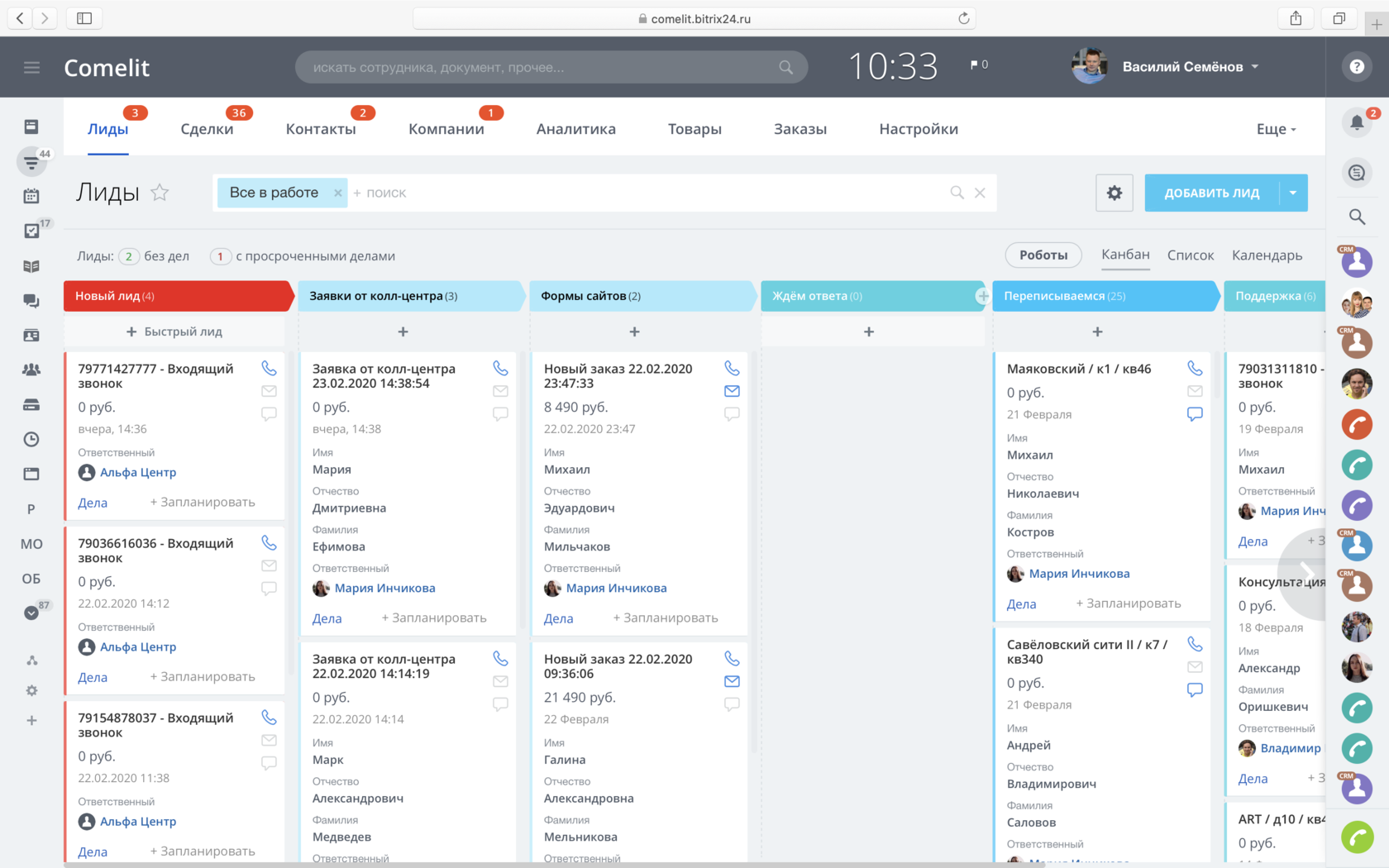1389x868 pixels.
Task: Click the search magnifier in top search bar
Action: pos(785,67)
